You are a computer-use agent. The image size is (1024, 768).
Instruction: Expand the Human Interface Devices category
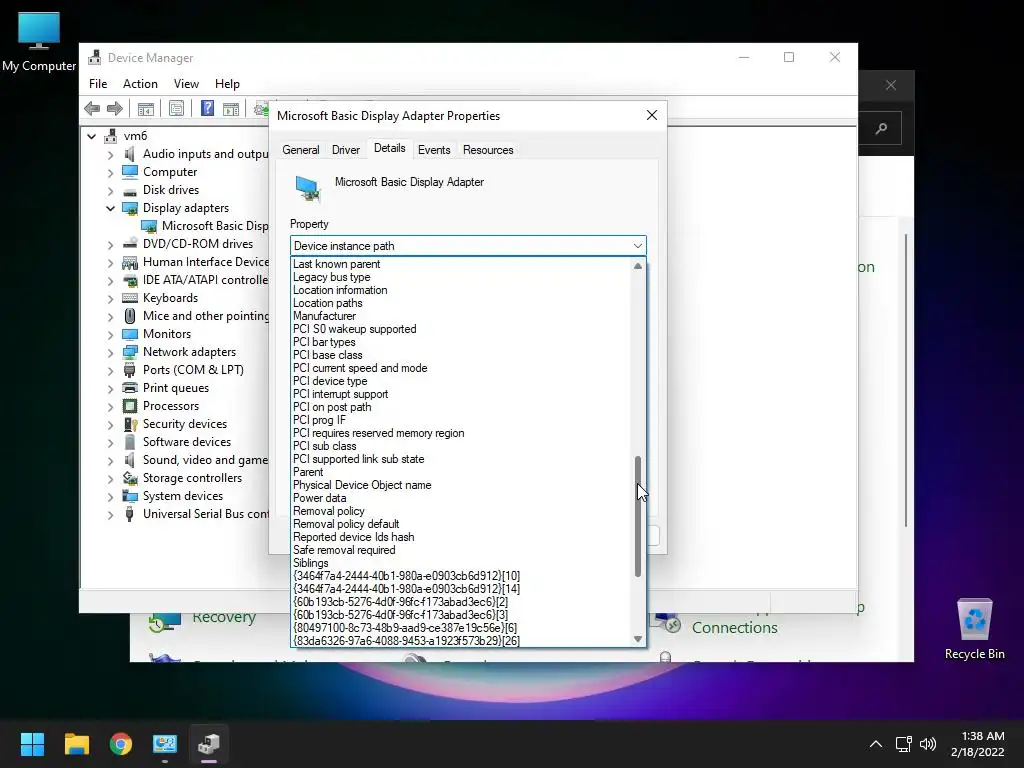[x=110, y=263]
